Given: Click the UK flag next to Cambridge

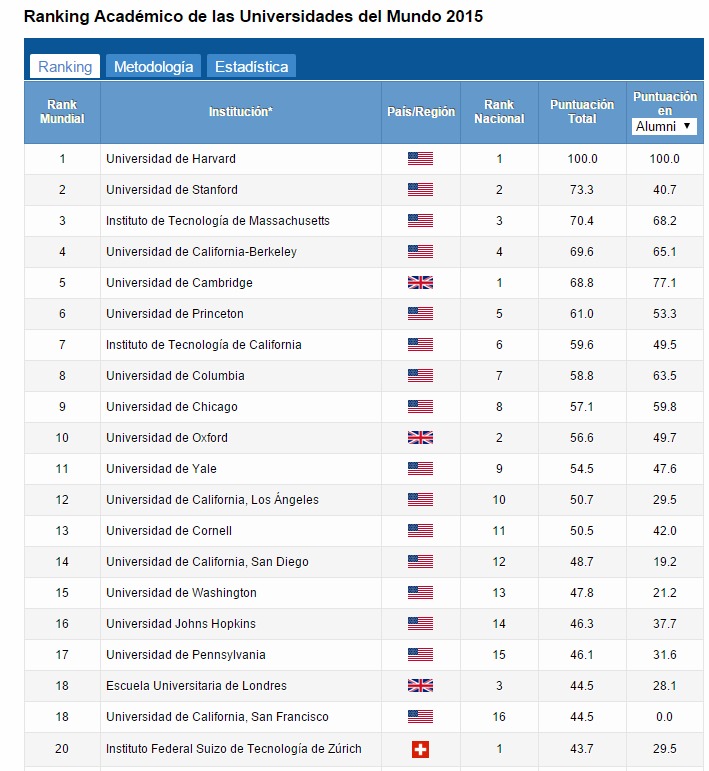Looking at the screenshot, I should click(x=420, y=282).
